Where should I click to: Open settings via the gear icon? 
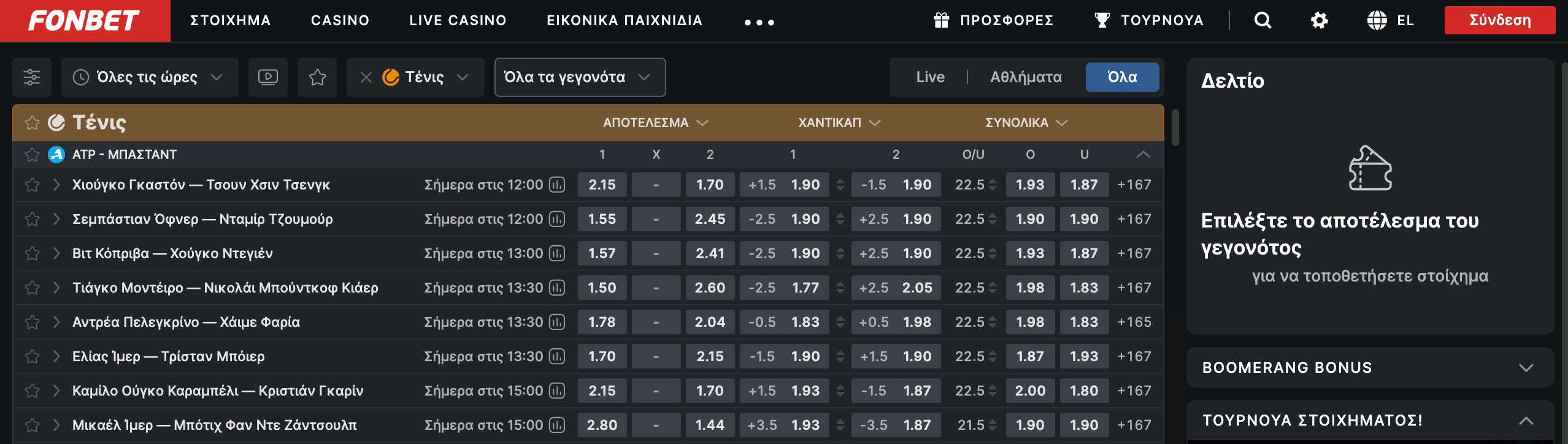click(x=1320, y=21)
